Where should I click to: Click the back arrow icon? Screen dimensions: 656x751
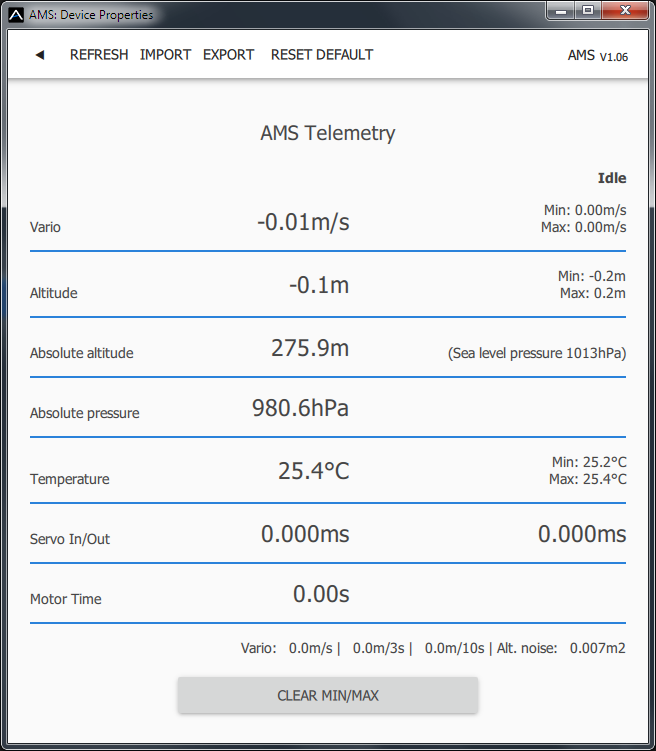tap(40, 55)
